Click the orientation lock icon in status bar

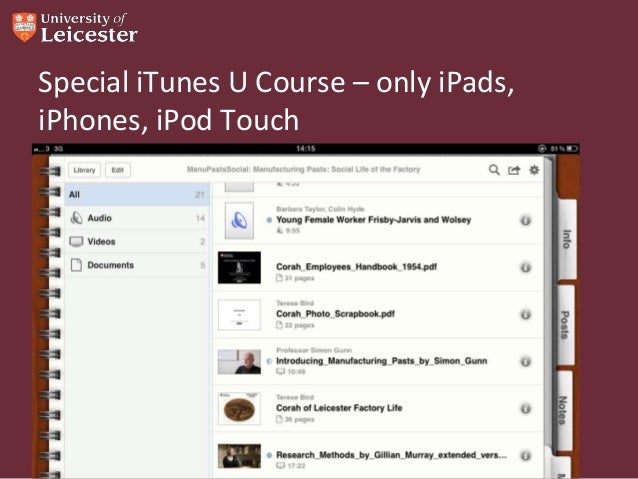(542, 149)
